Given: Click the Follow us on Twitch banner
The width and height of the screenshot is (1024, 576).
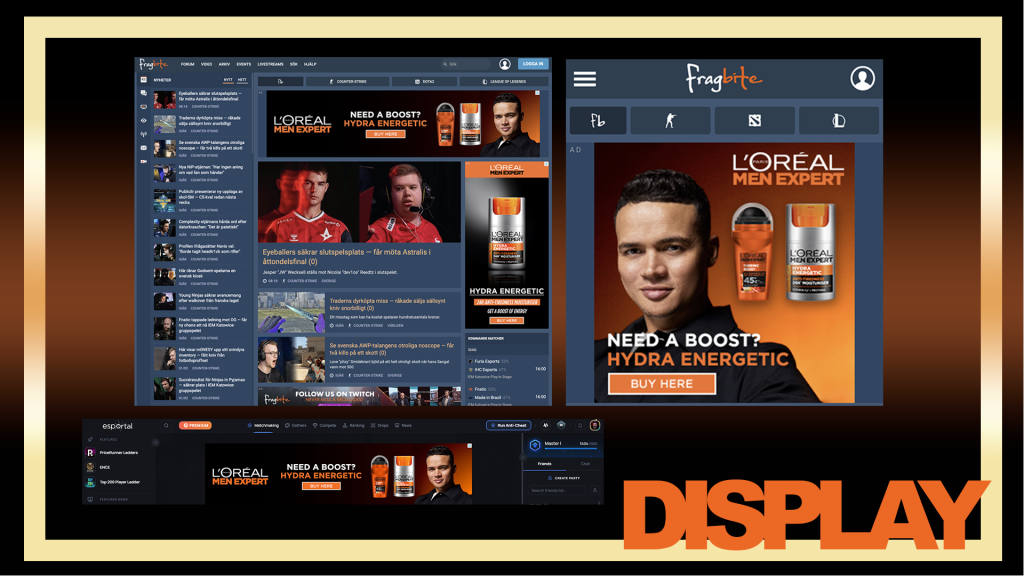Looking at the screenshot, I should click(359, 396).
